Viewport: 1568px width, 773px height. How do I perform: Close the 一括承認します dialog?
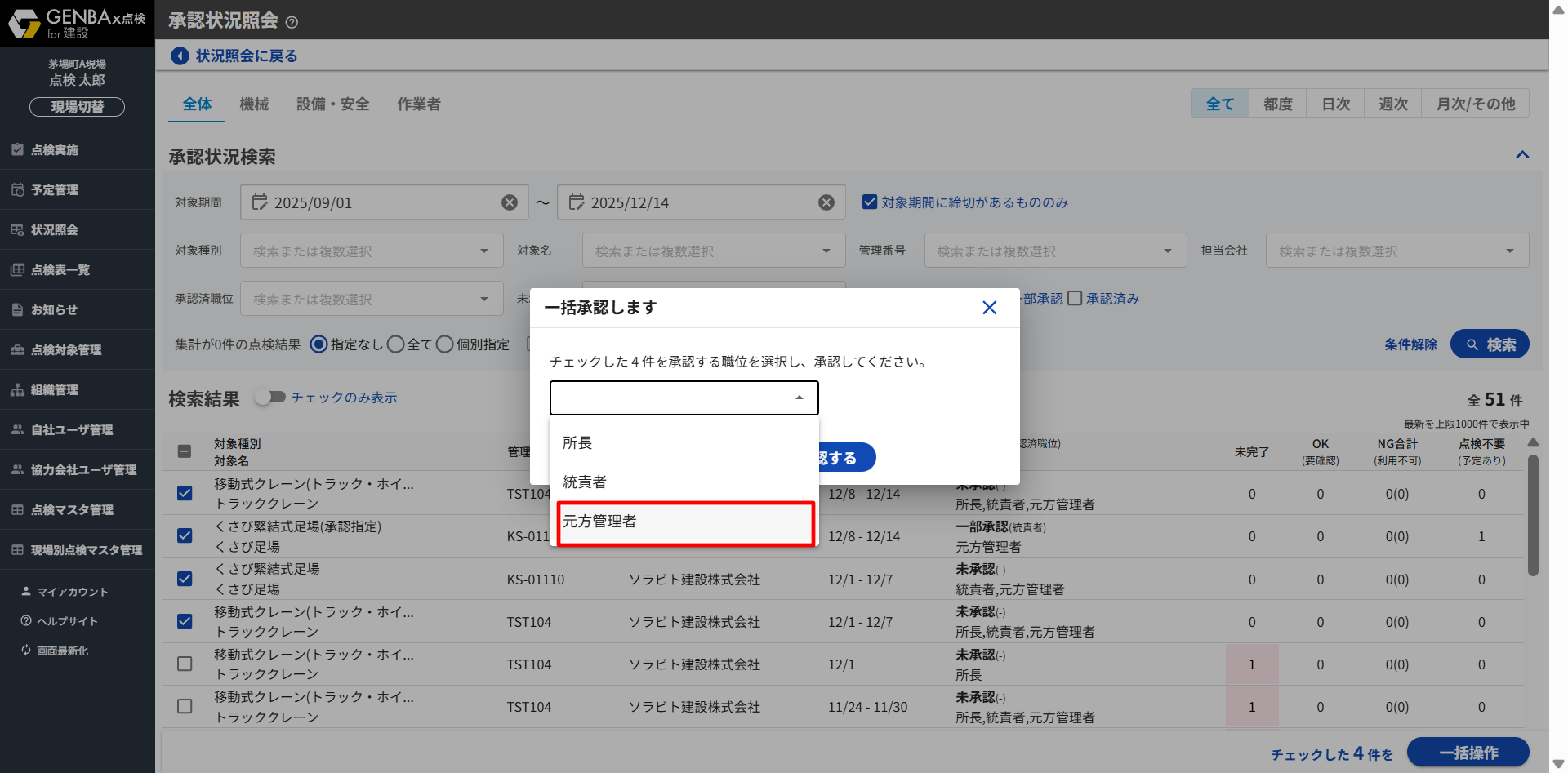pos(989,308)
